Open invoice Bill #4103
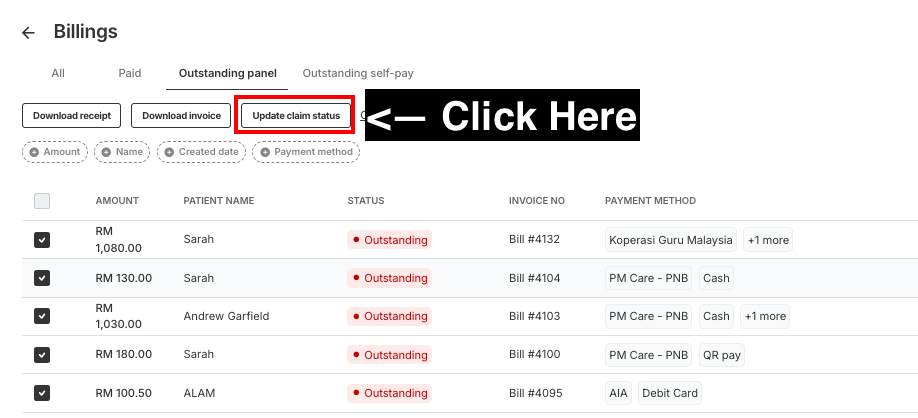Viewport: 918px width, 418px height. tap(535, 316)
